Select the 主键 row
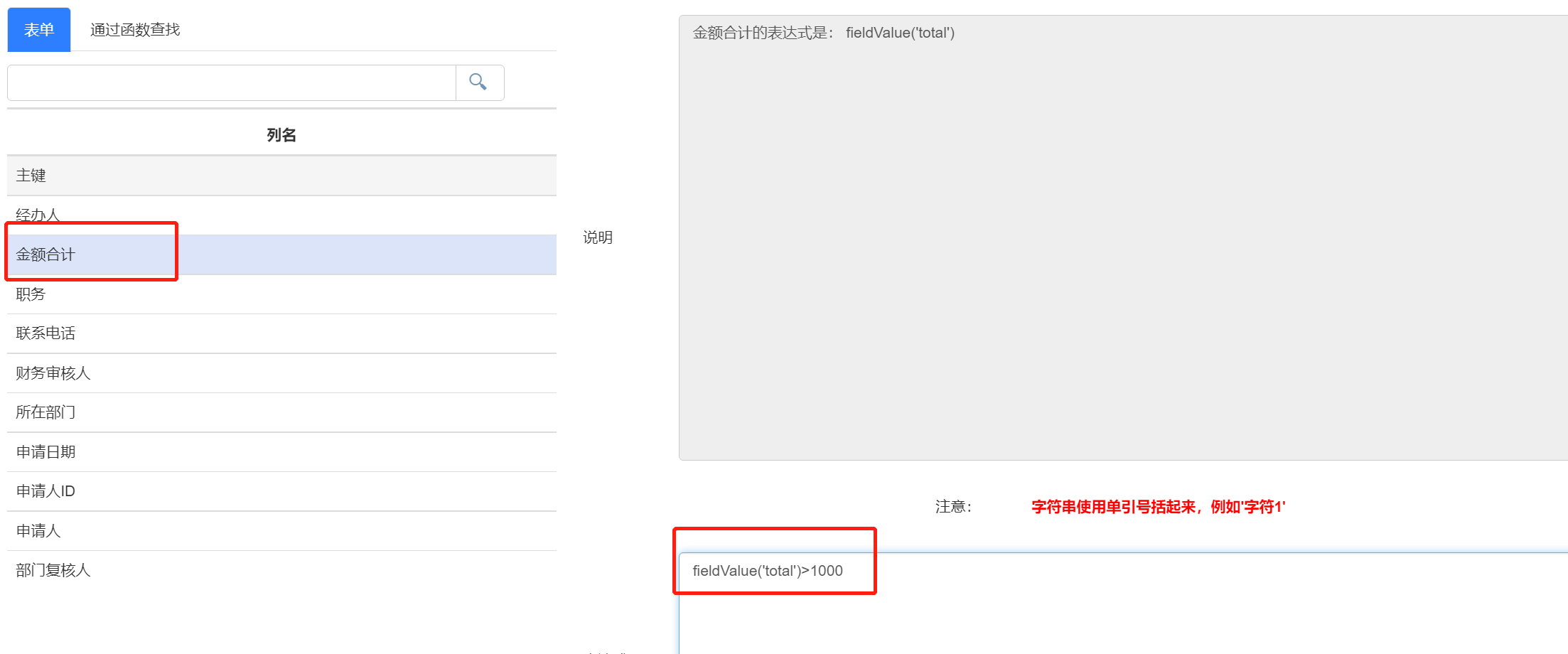 (x=281, y=176)
